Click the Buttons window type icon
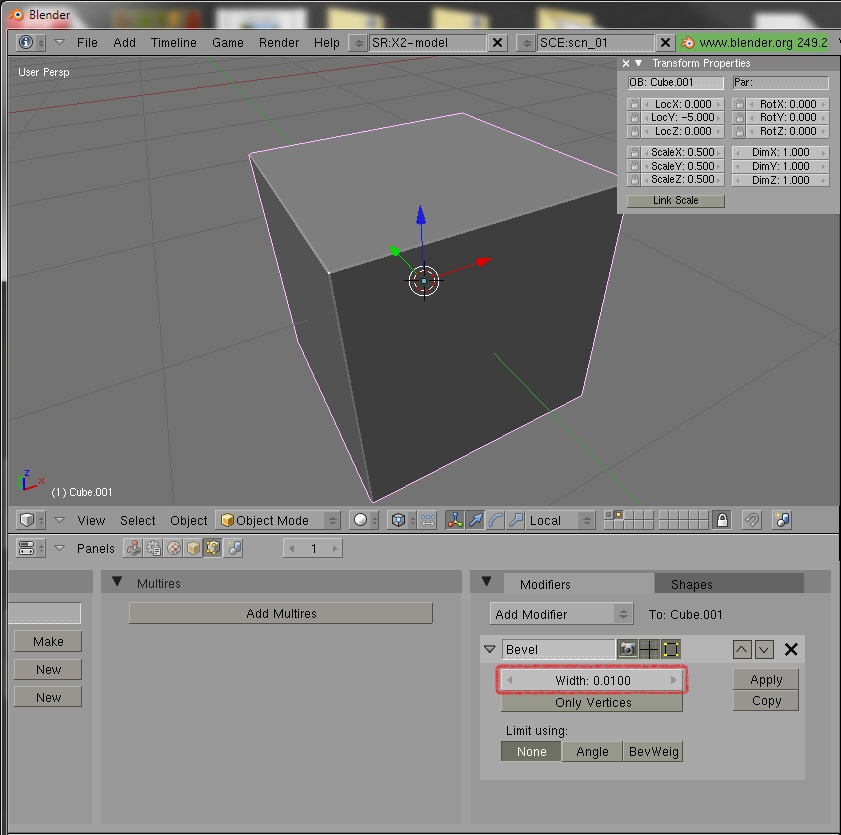841x835 pixels. pos(31,548)
